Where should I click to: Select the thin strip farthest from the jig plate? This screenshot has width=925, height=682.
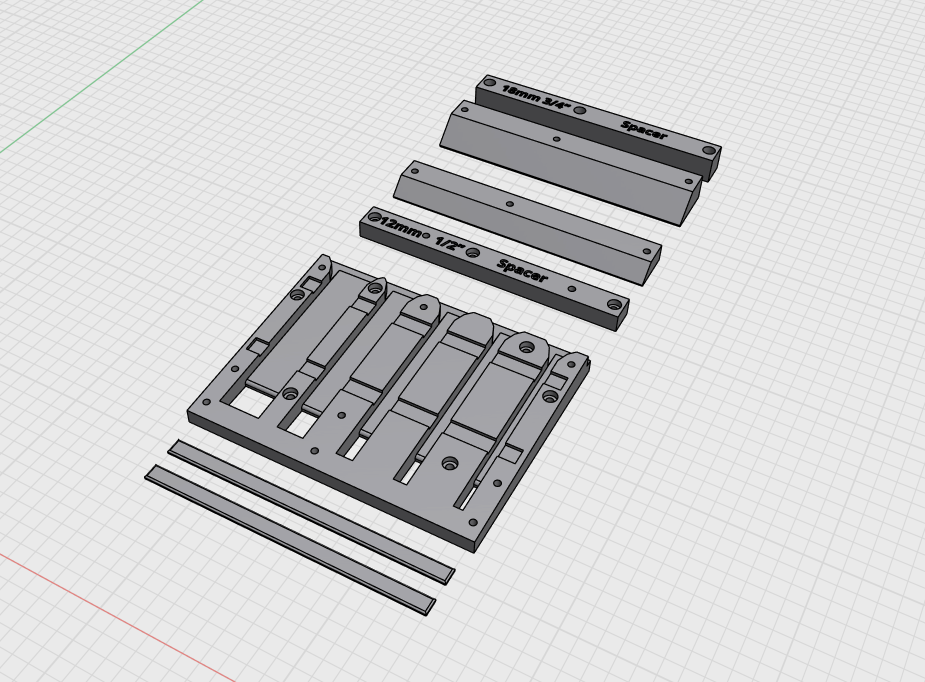(x=290, y=539)
